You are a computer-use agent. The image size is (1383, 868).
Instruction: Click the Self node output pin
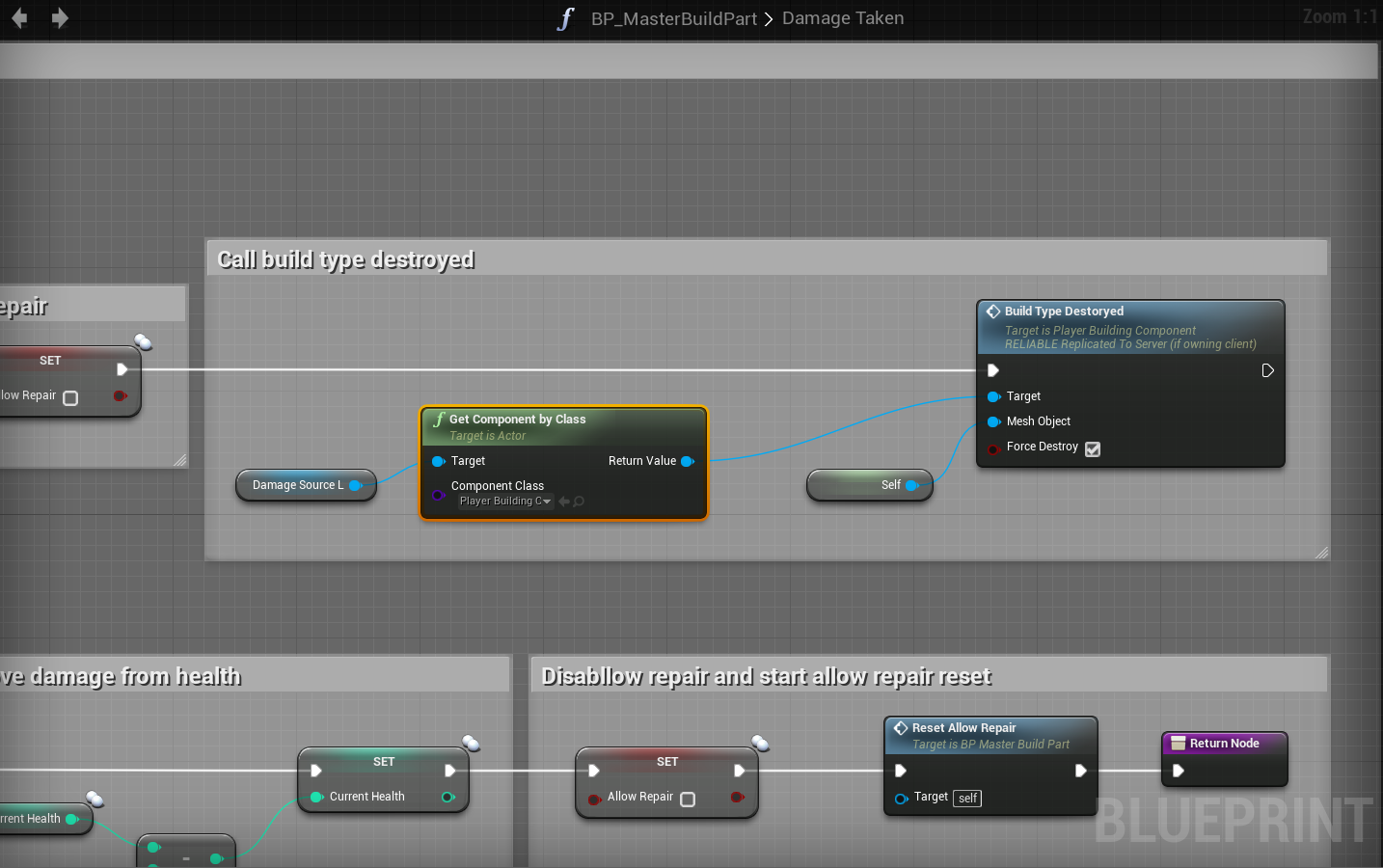pos(911,485)
